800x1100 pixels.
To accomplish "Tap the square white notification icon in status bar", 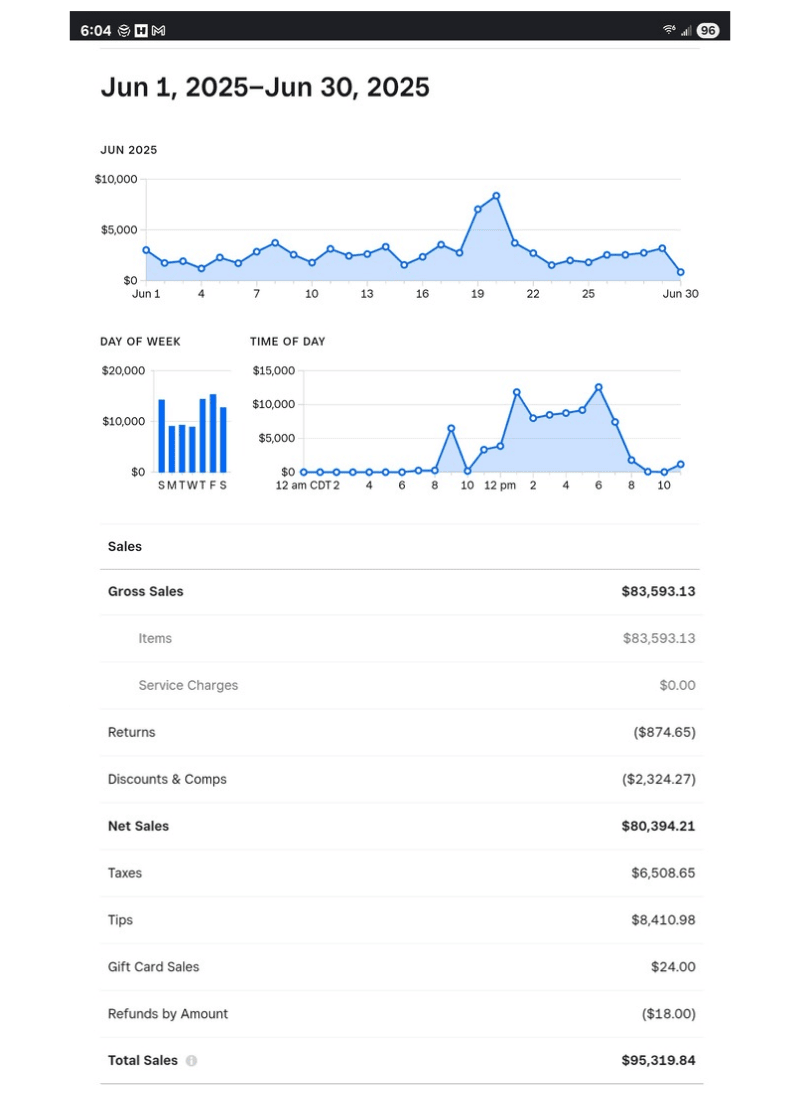I will pos(141,31).
